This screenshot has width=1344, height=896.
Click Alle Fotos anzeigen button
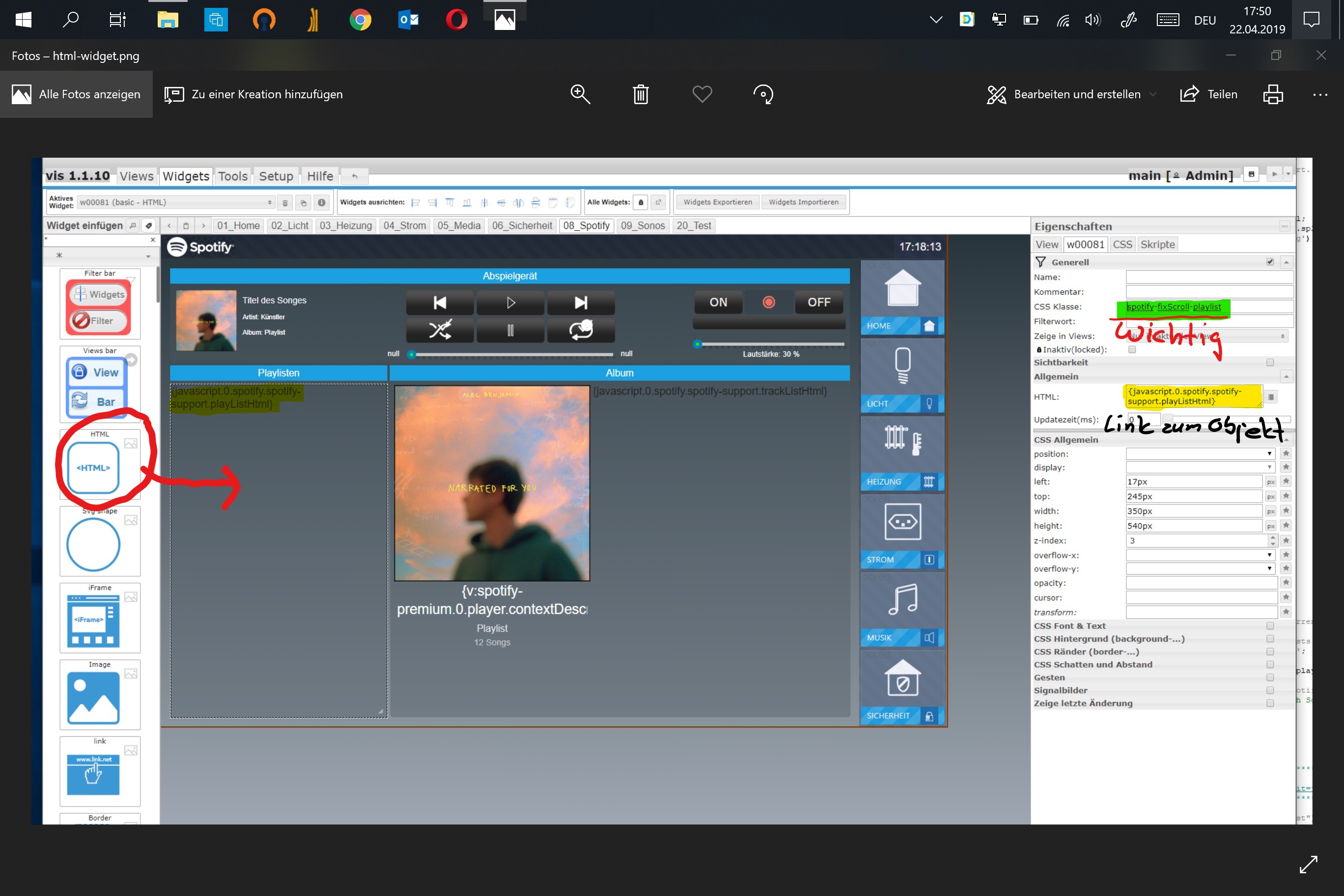tap(76, 94)
